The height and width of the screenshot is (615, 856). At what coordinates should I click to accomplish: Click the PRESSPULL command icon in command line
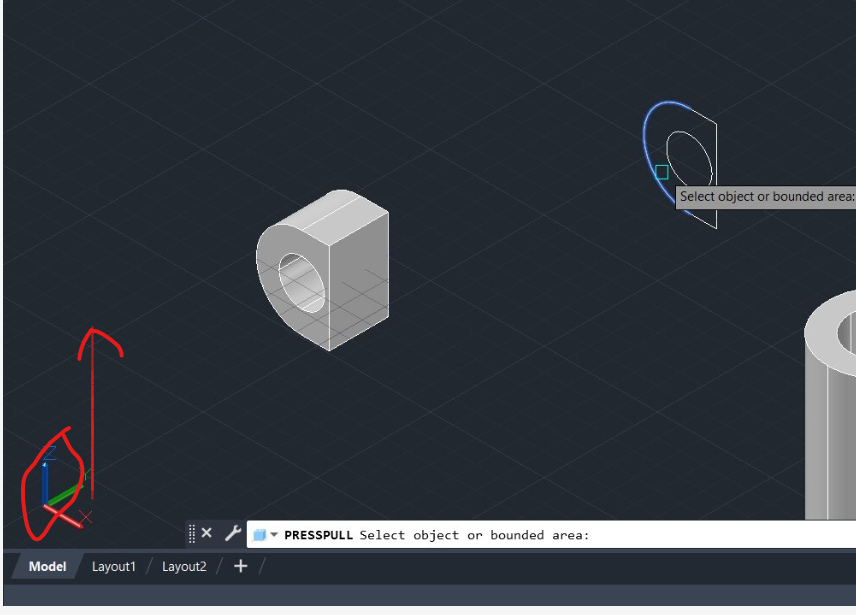tap(259, 533)
